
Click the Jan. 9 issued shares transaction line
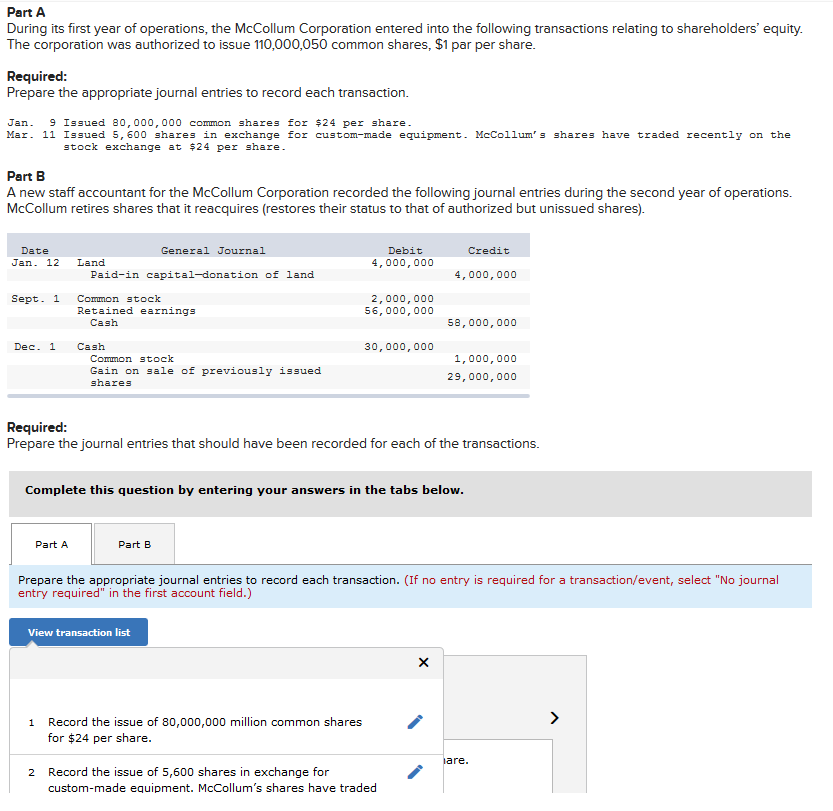[210, 123]
